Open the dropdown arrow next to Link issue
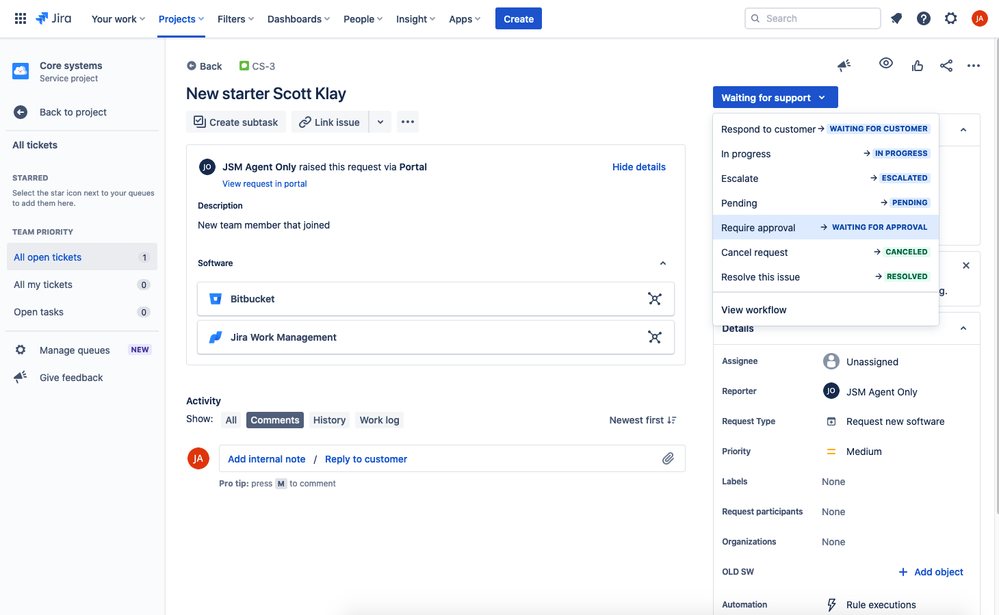The height and width of the screenshot is (615, 999). coord(380,122)
